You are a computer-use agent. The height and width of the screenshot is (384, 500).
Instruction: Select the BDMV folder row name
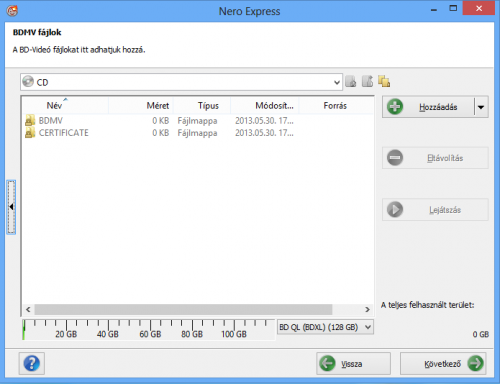(x=51, y=121)
